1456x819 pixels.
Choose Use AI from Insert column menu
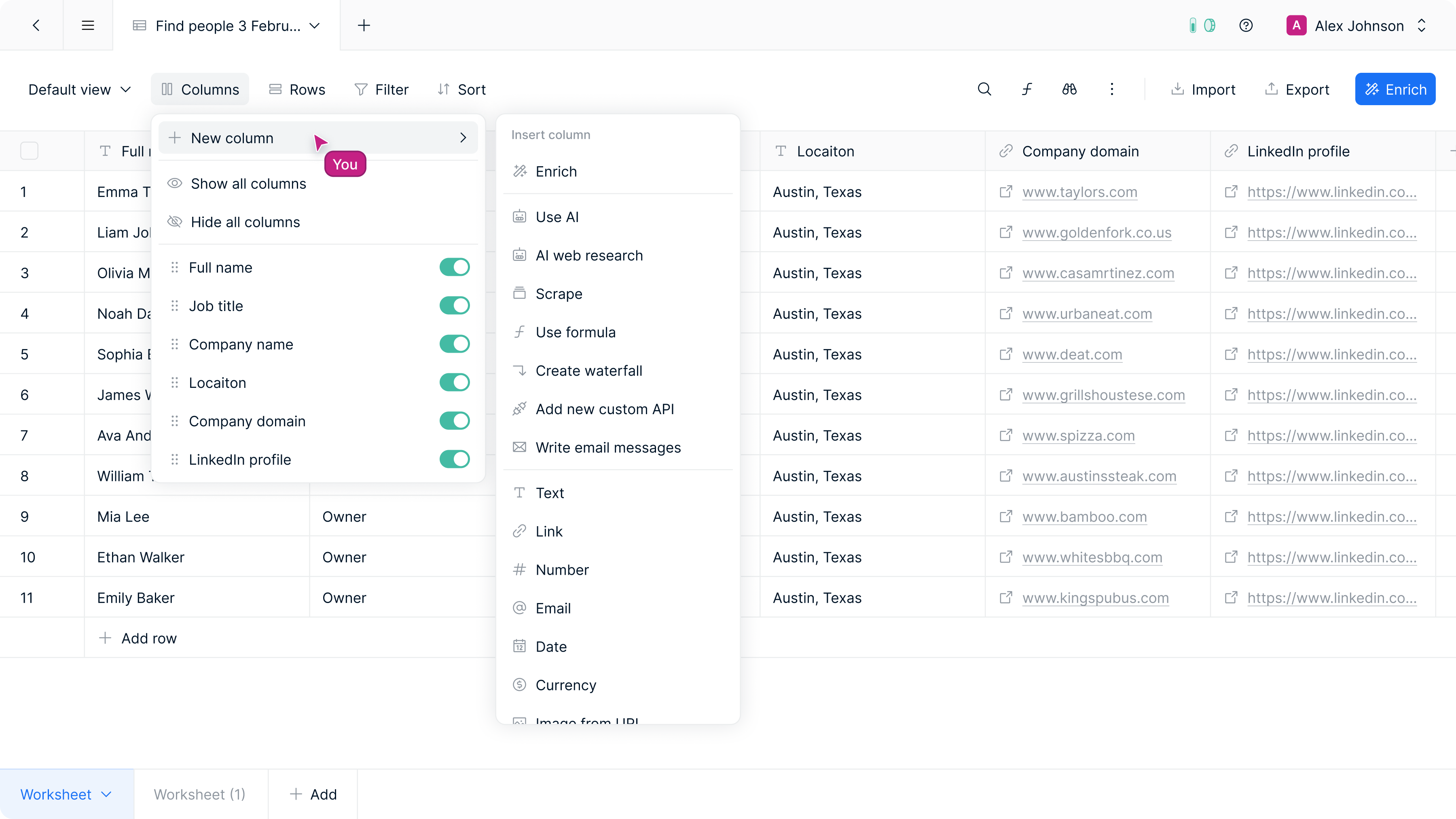click(x=618, y=217)
